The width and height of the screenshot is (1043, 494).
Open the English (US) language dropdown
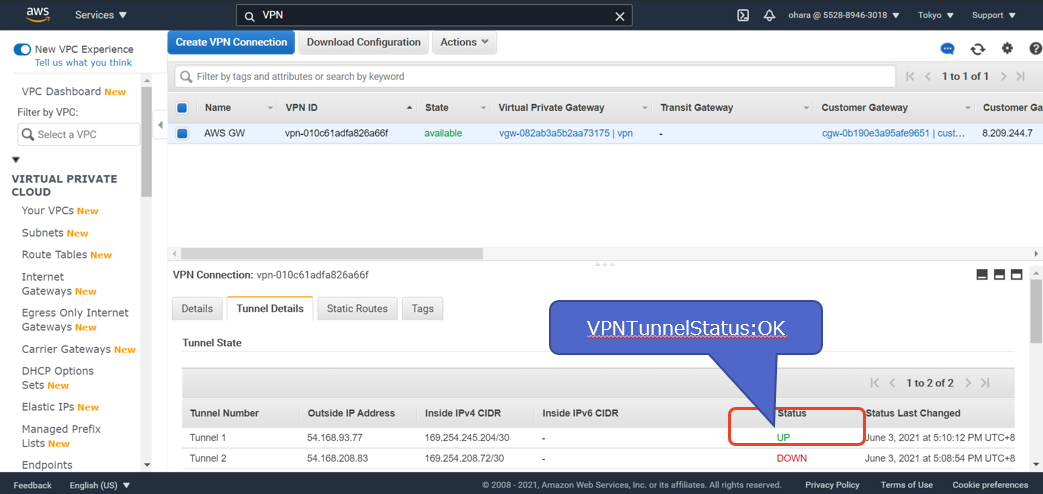(x=100, y=485)
